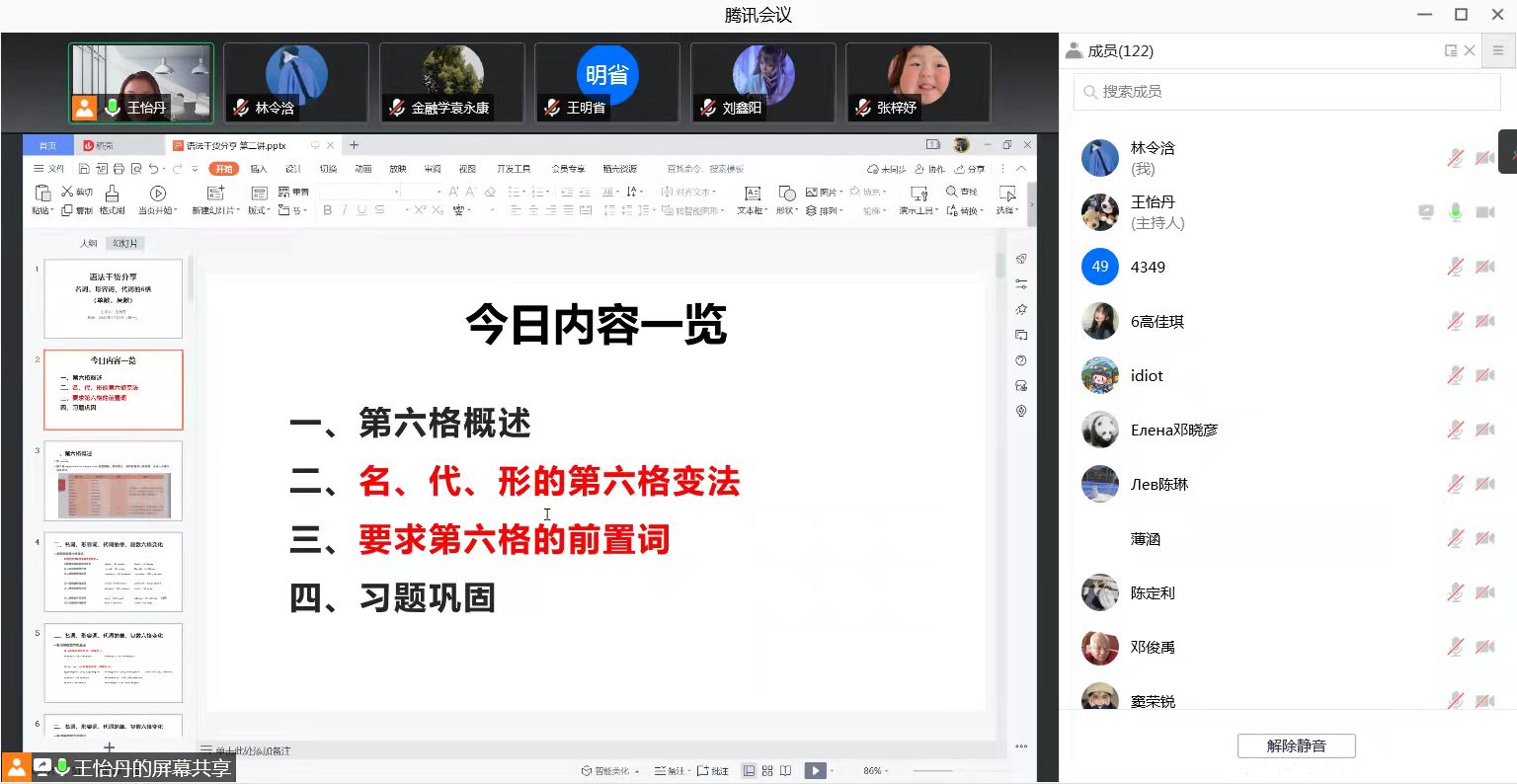The width and height of the screenshot is (1517, 784).
Task: Click the Paste (粘贴) clipboard icon
Action: [42, 193]
